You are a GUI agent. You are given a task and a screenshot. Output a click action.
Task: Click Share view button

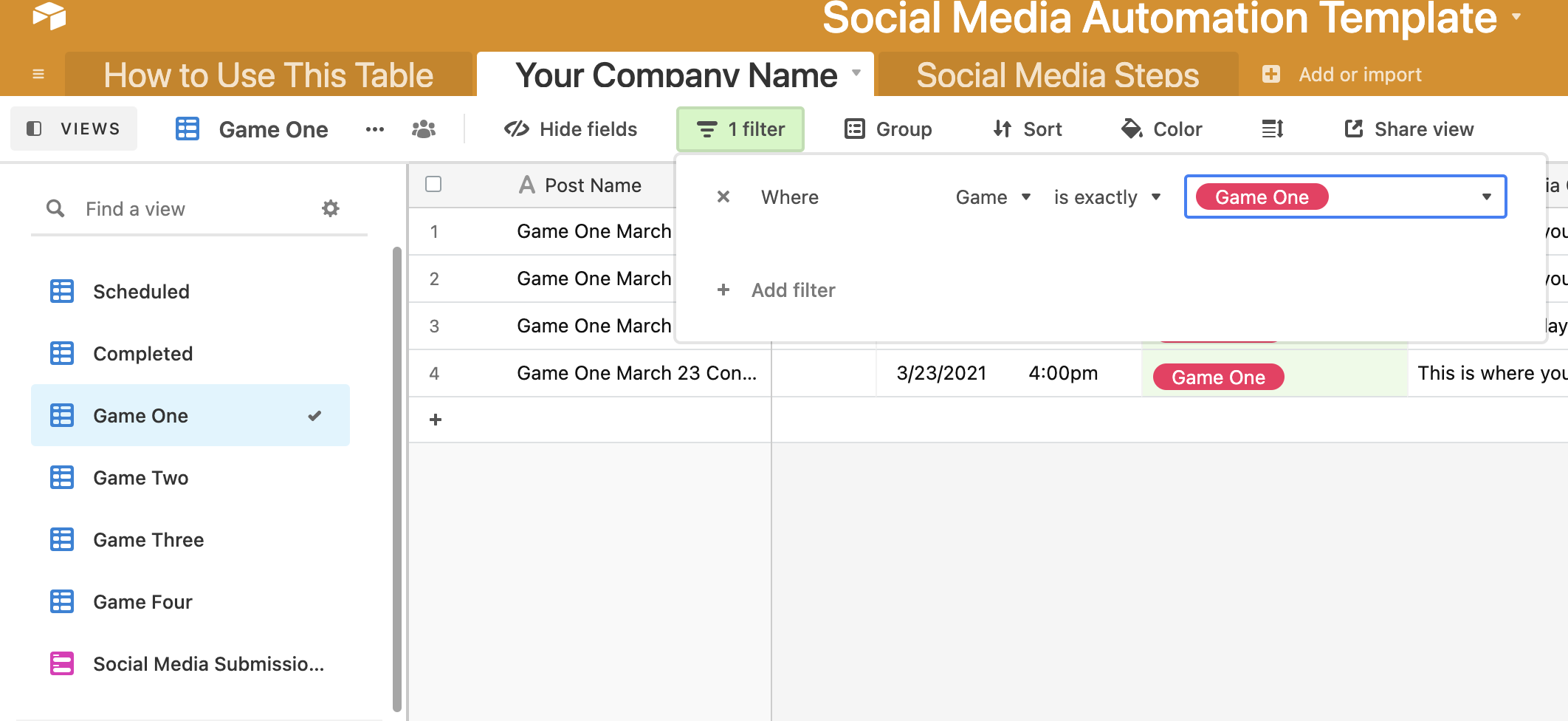click(1409, 129)
